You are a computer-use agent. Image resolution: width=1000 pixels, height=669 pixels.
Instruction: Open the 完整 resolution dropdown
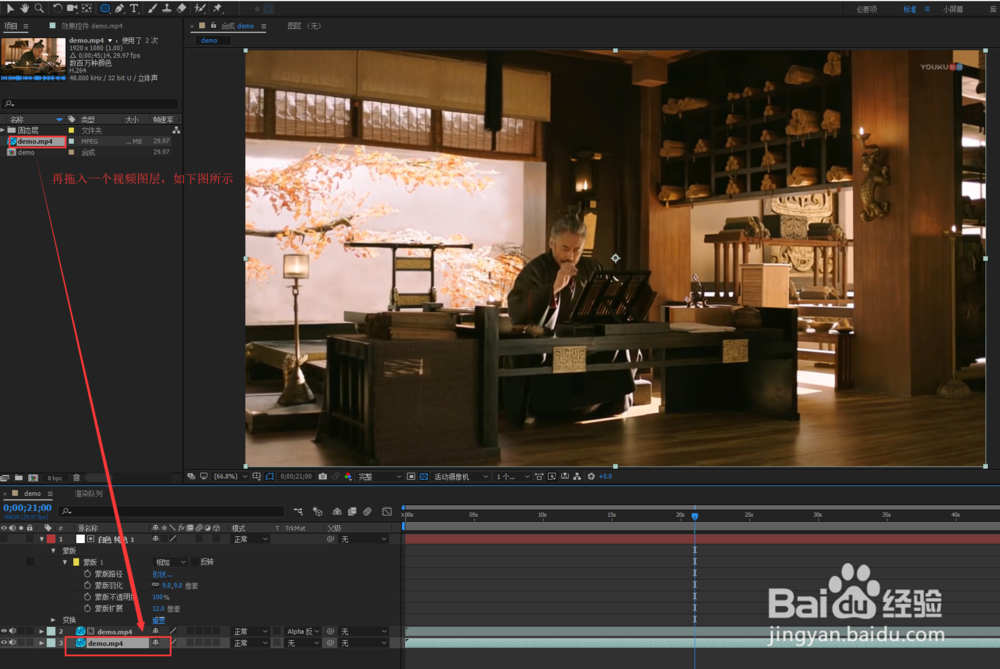[379, 476]
